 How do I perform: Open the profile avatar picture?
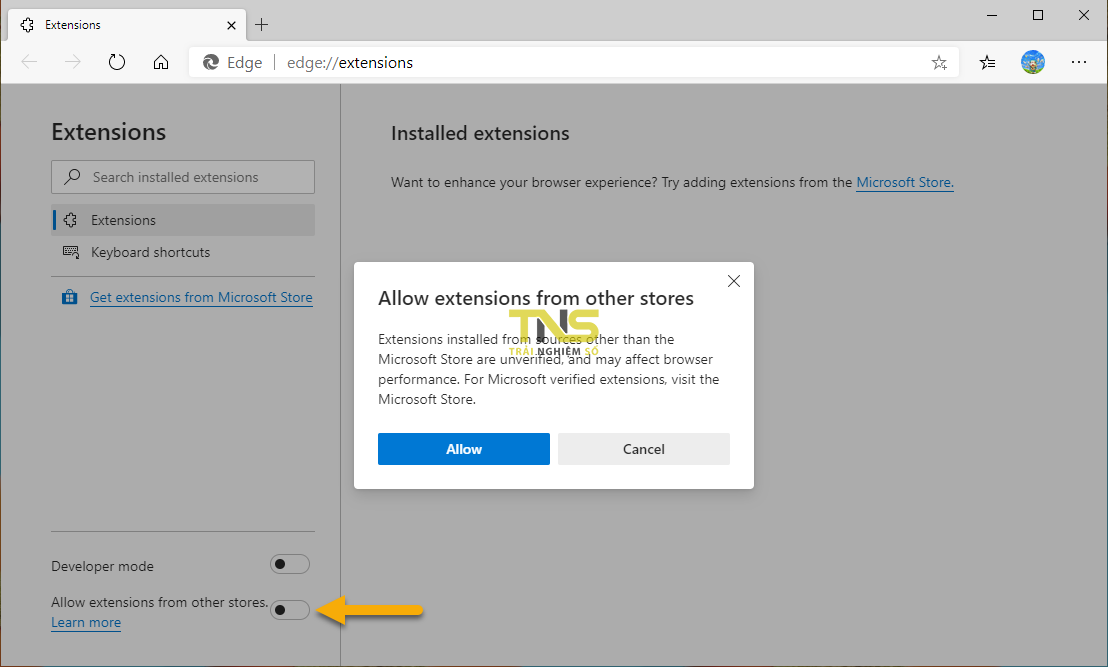pyautogui.click(x=1033, y=61)
